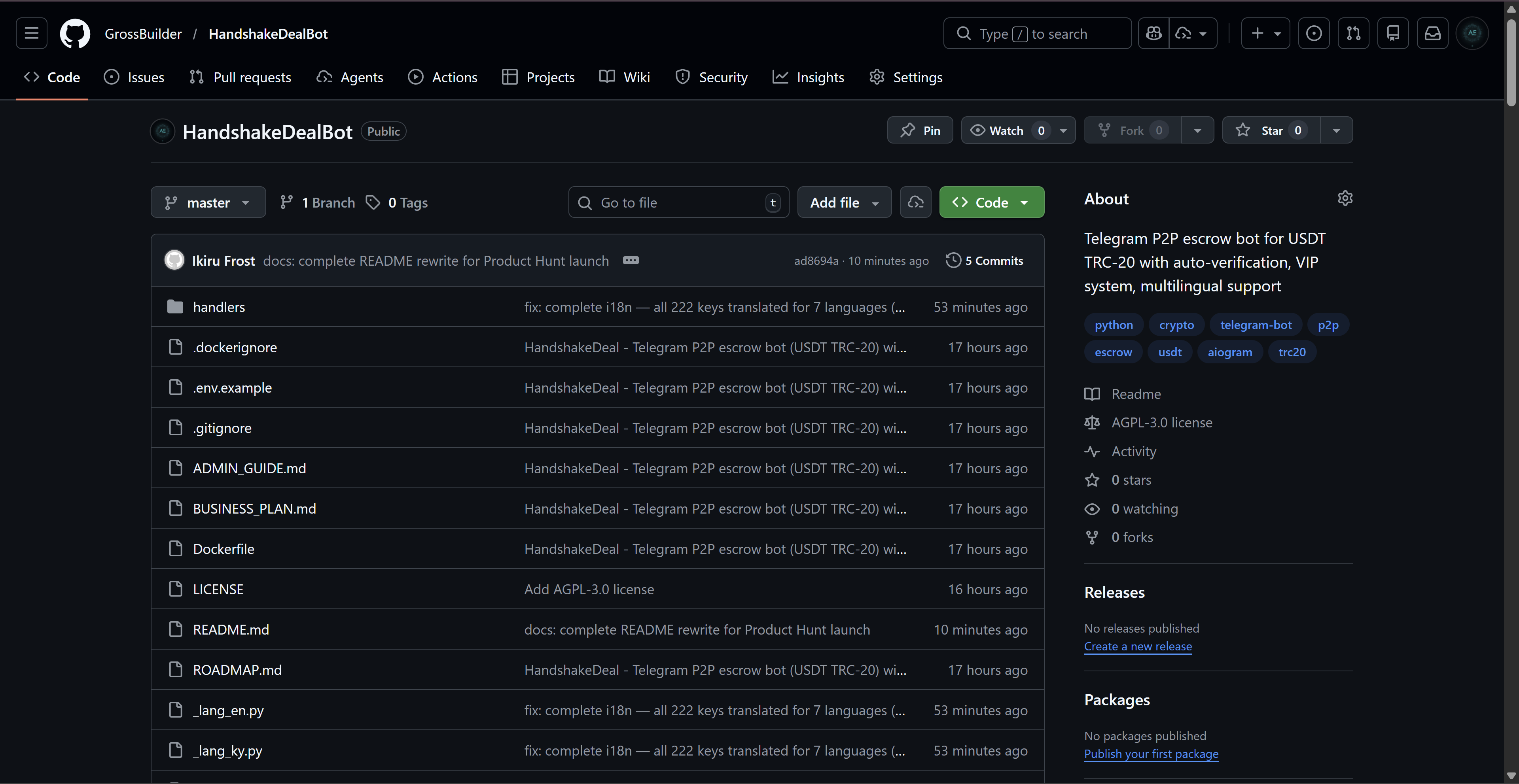Go to GitHub homepage via Octocat logo
This screenshot has height=784, width=1519.
pyautogui.click(x=75, y=33)
